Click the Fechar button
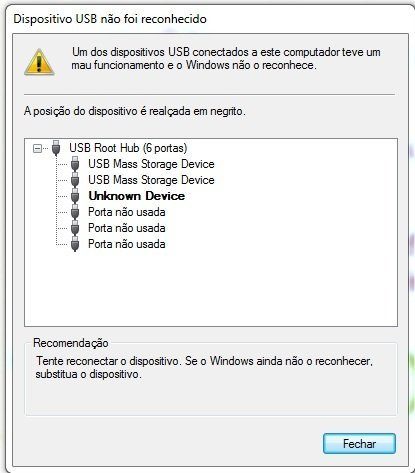This screenshot has width=415, height=473. [359, 444]
